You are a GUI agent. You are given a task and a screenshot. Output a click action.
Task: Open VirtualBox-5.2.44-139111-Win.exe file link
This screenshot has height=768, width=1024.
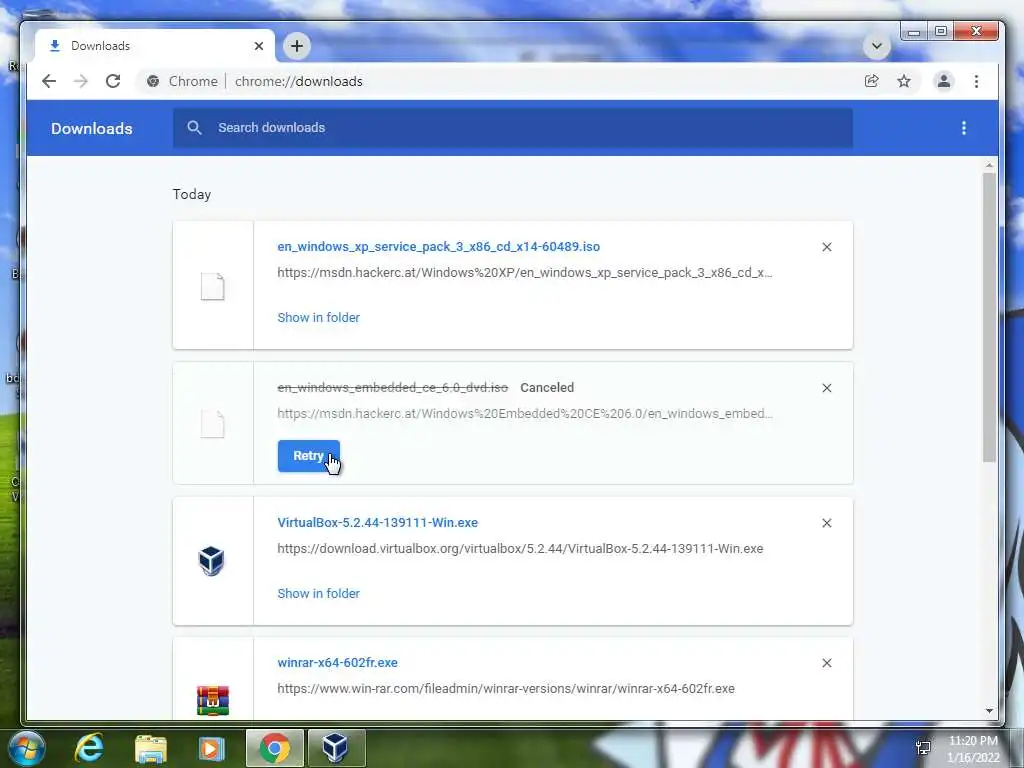(x=377, y=522)
